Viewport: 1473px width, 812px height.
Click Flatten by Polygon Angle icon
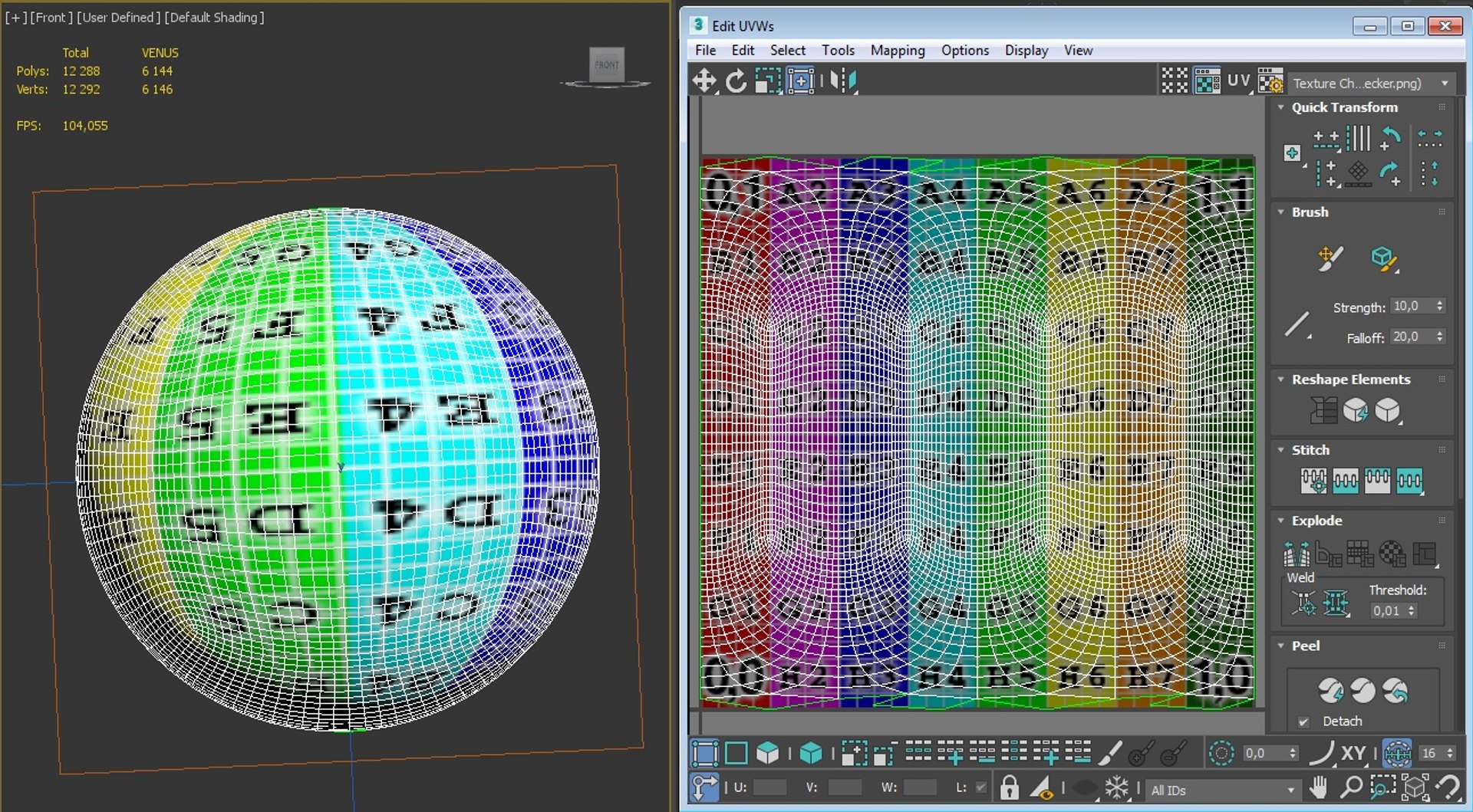point(1329,553)
